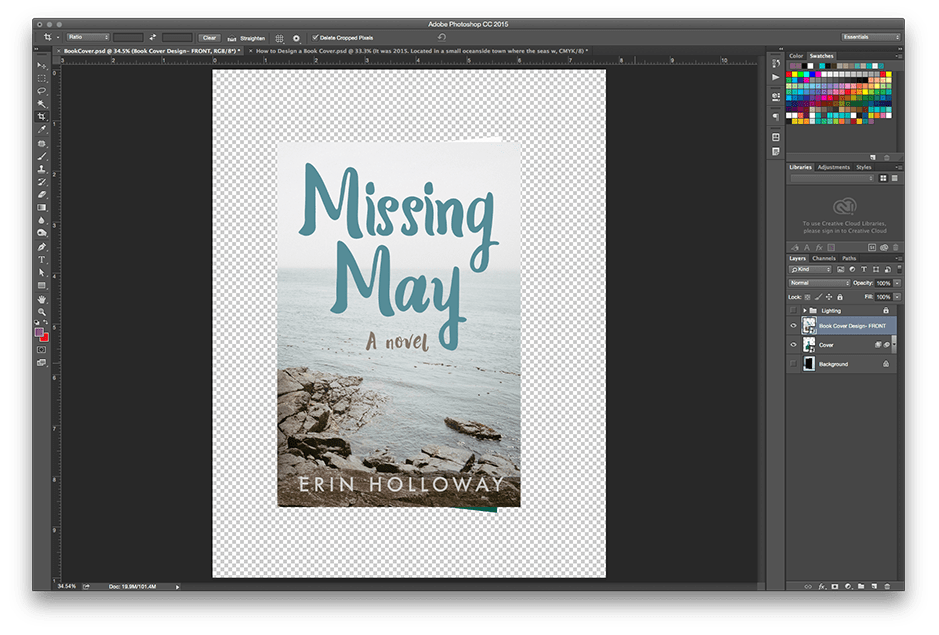Open the Normal blend mode dropdown
The width and height of the screenshot is (939, 635).
click(818, 283)
